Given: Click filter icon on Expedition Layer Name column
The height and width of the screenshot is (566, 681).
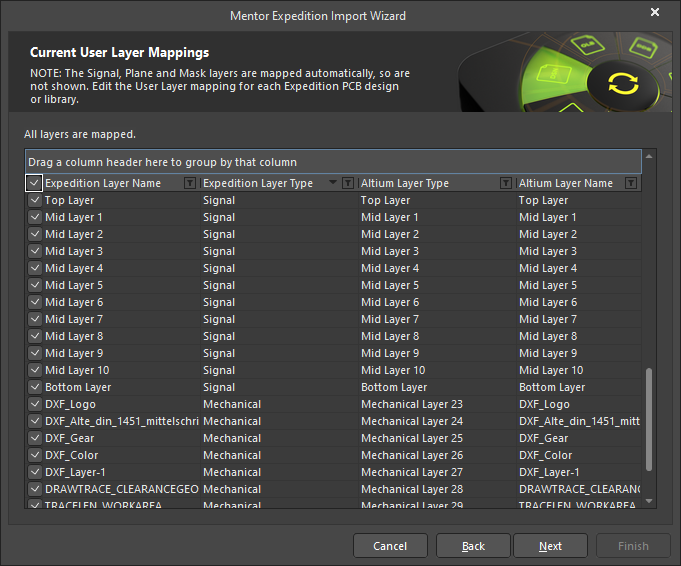Looking at the screenshot, I should click(190, 183).
